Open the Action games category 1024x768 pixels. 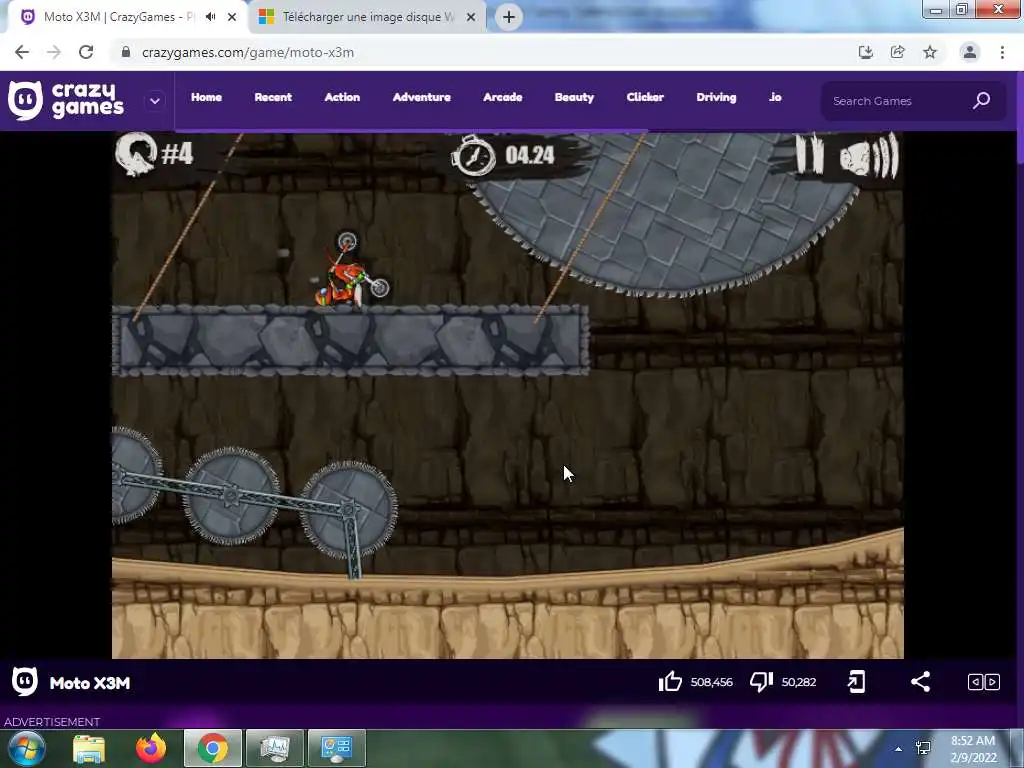342,97
